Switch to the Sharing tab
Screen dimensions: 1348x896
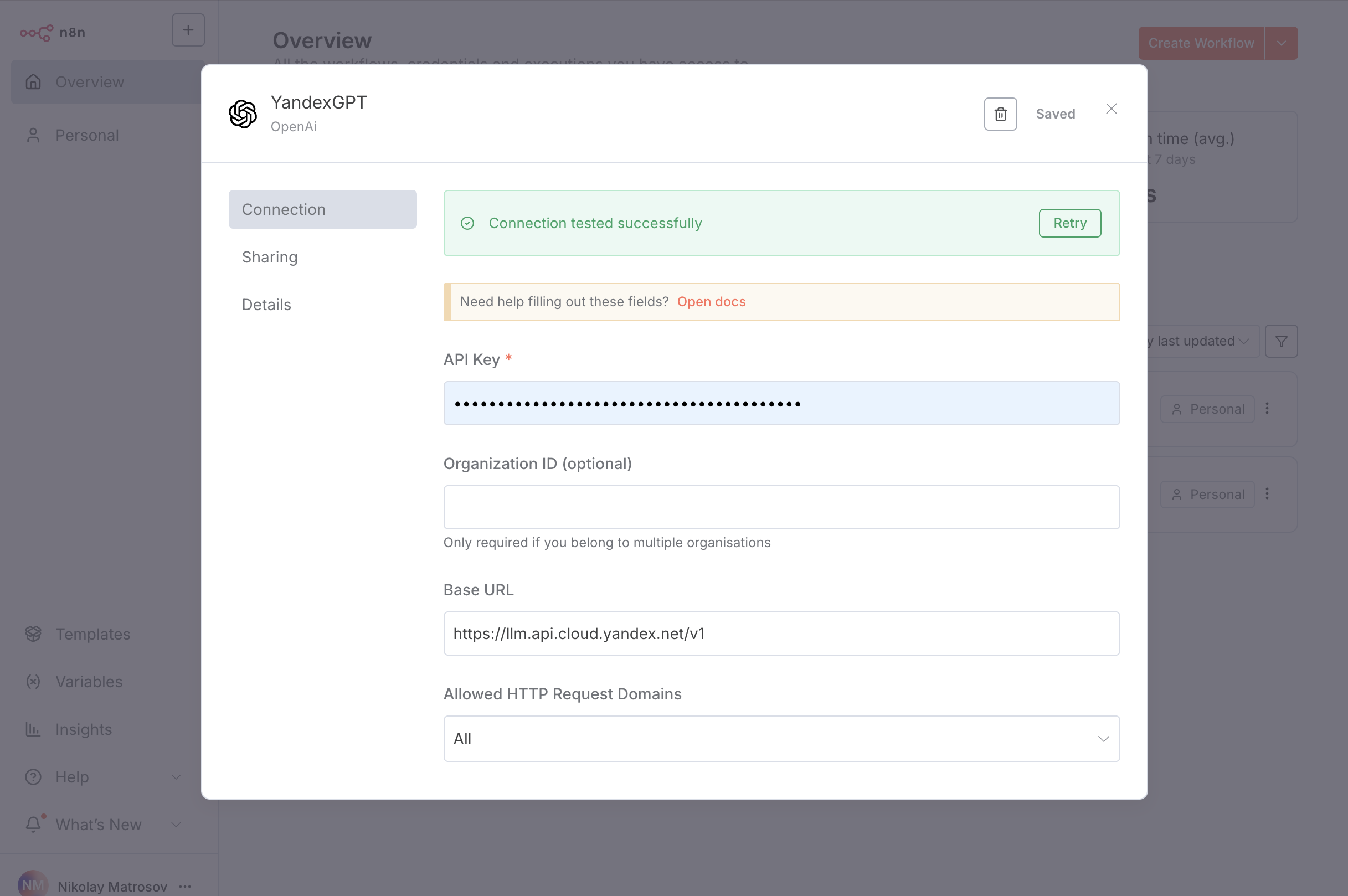pyautogui.click(x=322, y=257)
